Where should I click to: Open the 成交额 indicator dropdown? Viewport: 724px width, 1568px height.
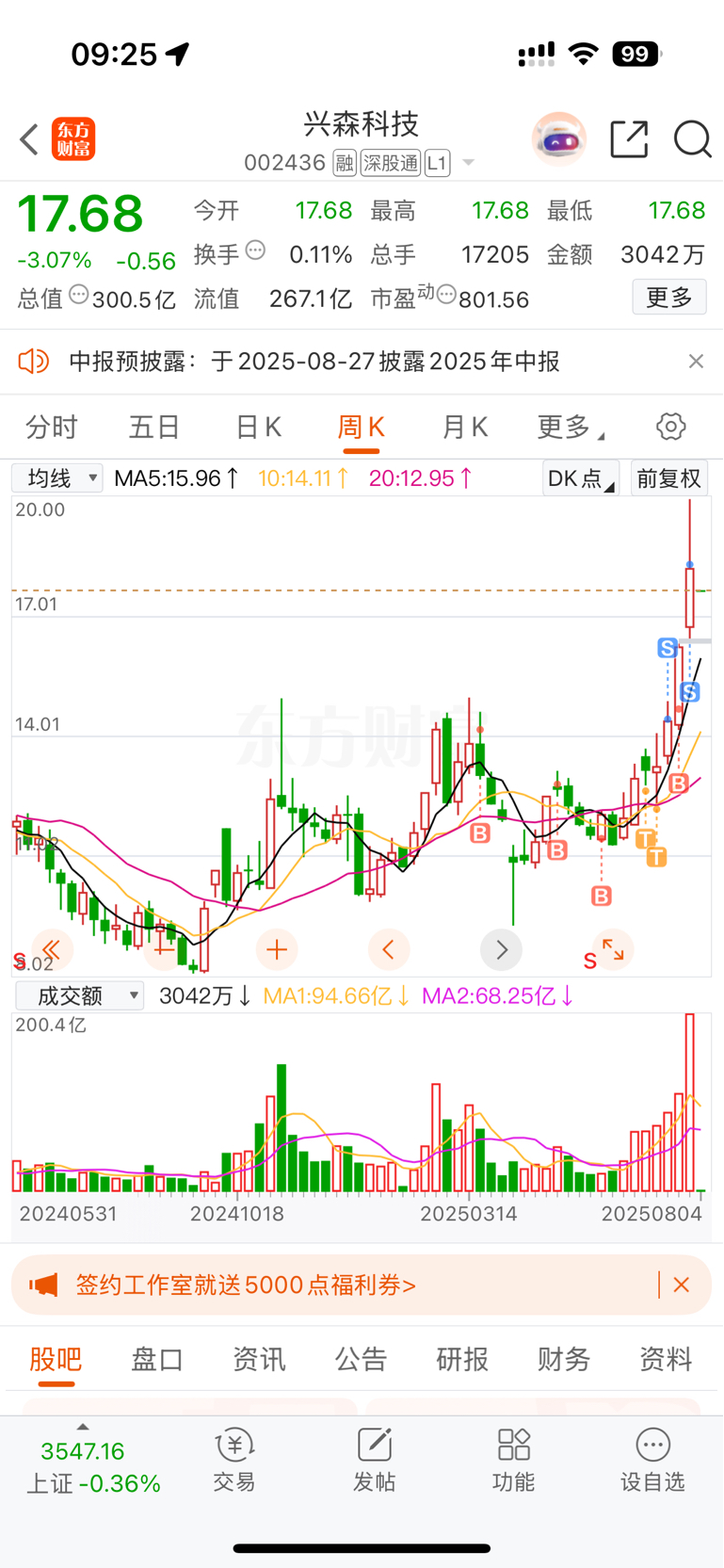79,995
